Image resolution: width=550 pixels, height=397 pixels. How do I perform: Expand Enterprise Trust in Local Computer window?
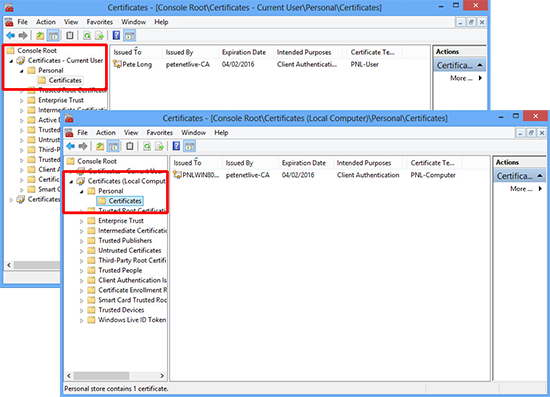click(x=81, y=221)
